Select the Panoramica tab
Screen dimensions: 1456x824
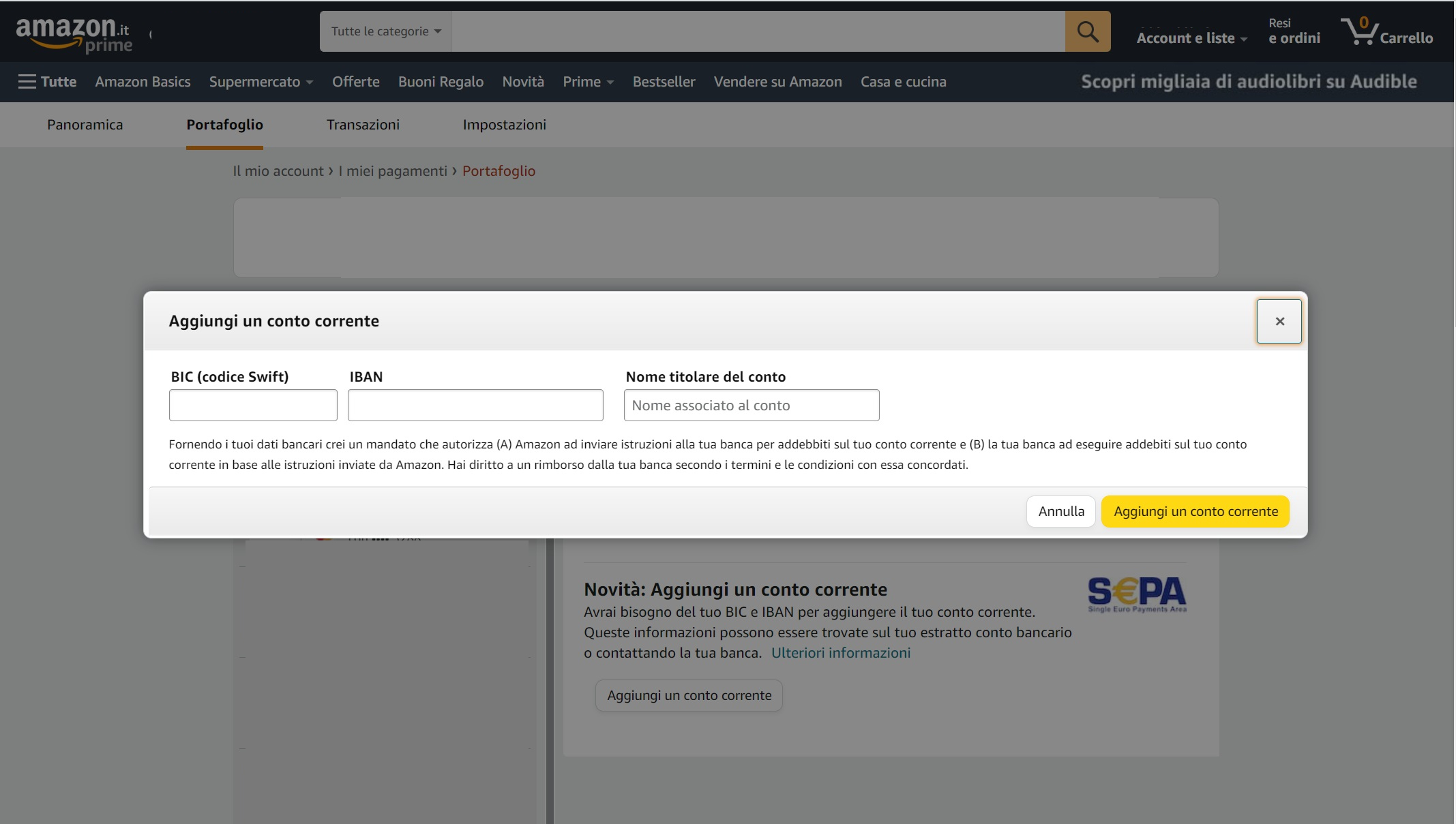point(85,125)
